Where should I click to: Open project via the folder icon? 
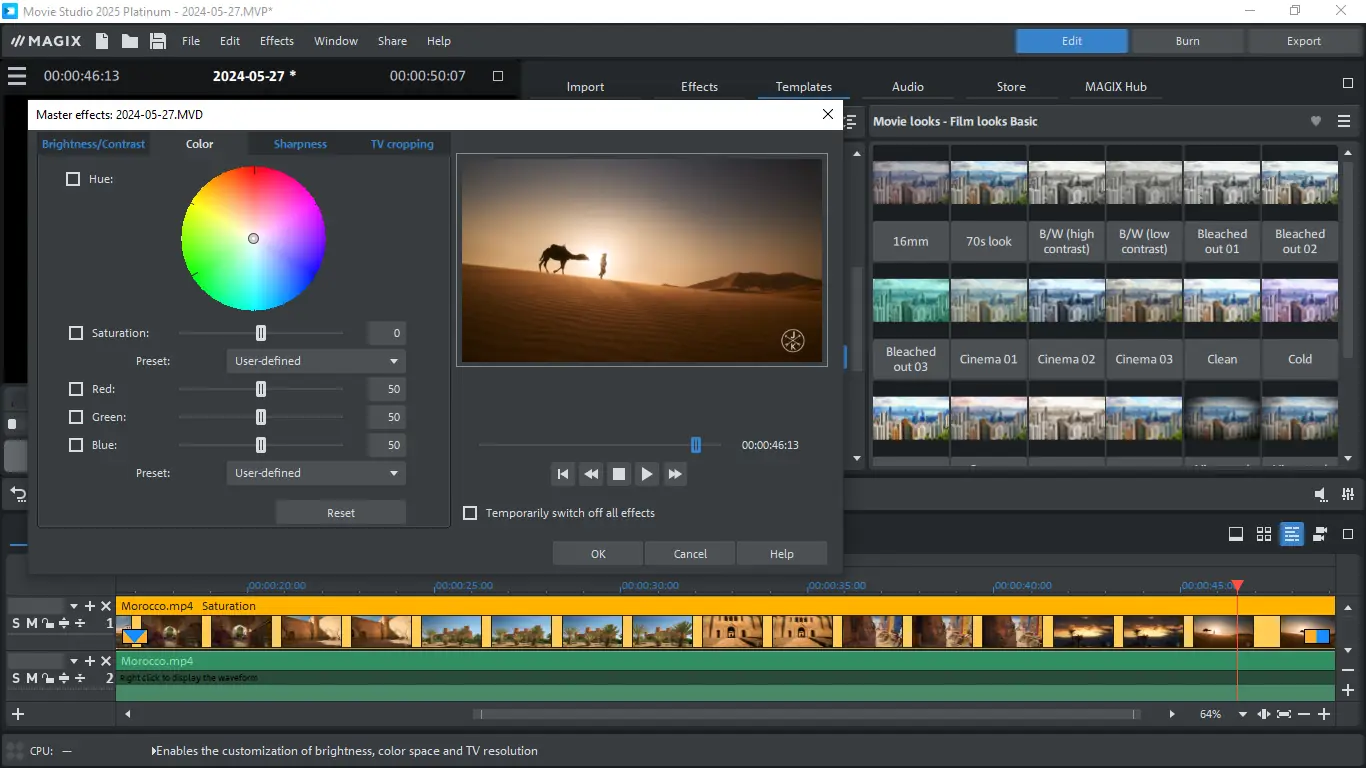coord(130,41)
